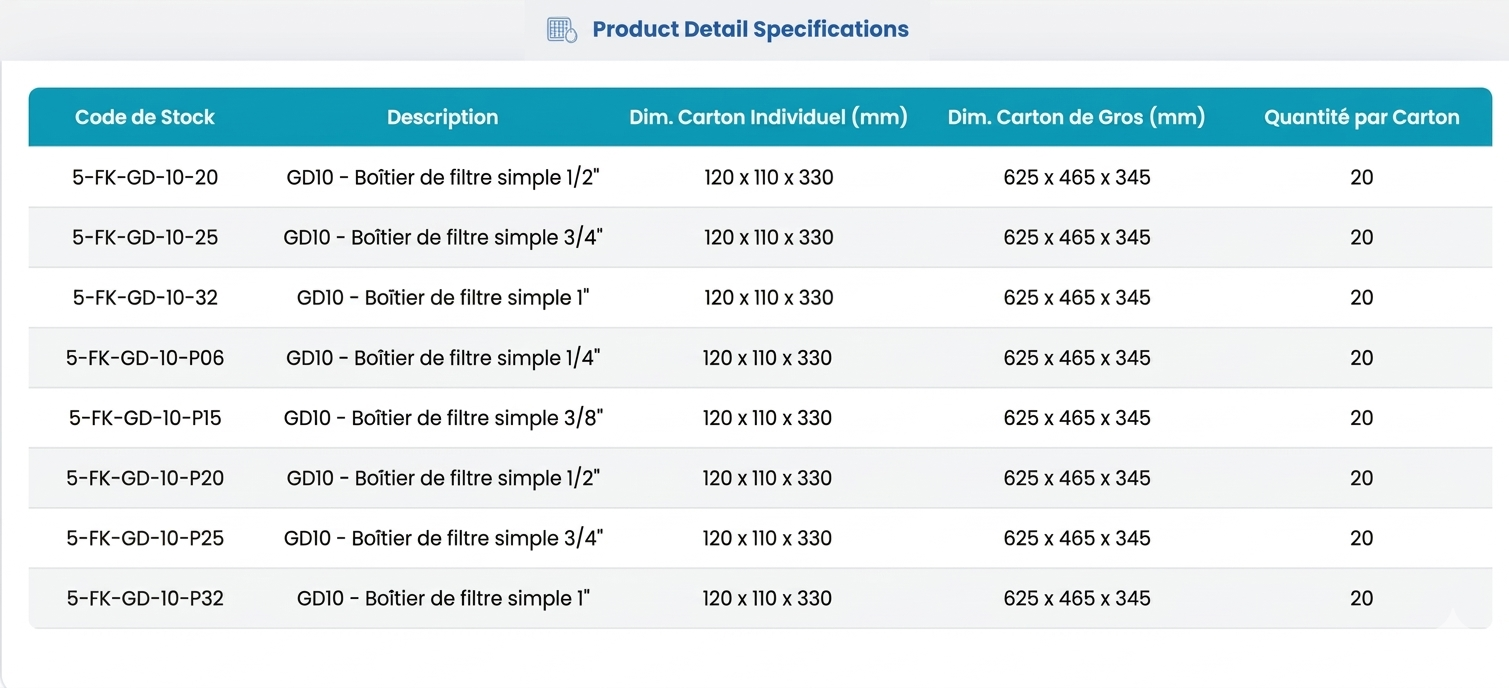Click stock code 5-FK-GD-10-P32

click(x=145, y=598)
